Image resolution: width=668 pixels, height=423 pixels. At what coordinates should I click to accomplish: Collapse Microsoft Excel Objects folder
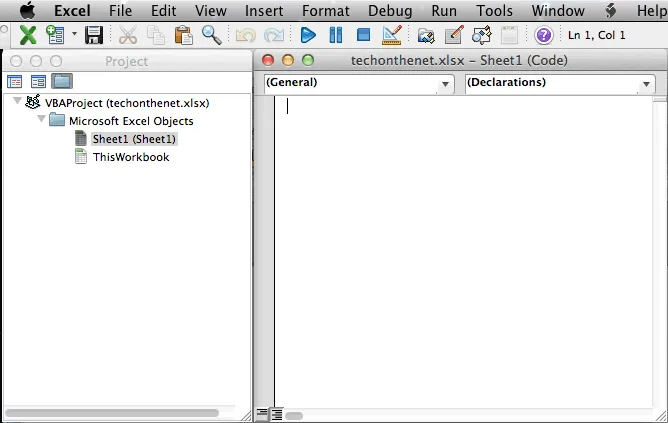coord(41,118)
